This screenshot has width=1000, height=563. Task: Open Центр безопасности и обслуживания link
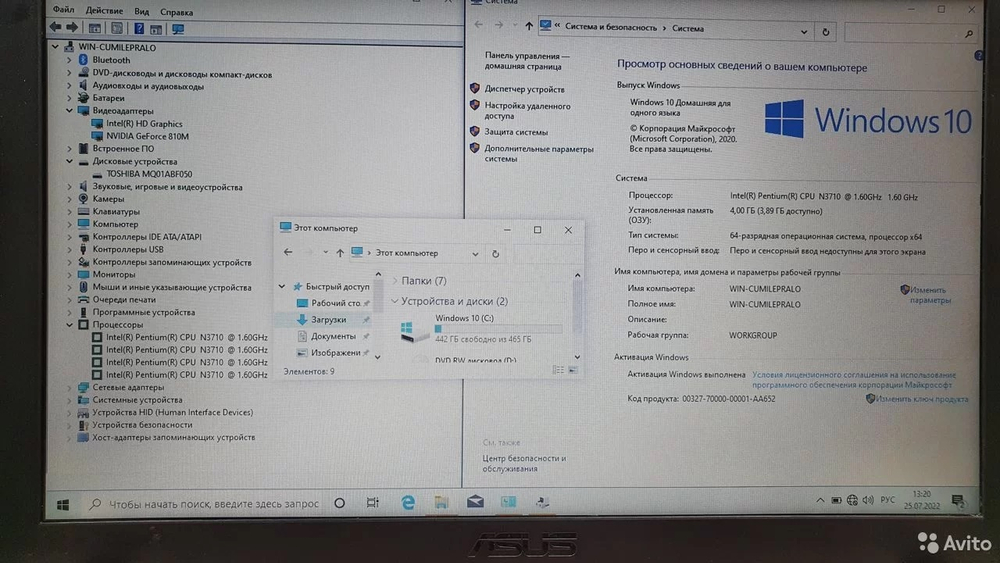pos(524,464)
